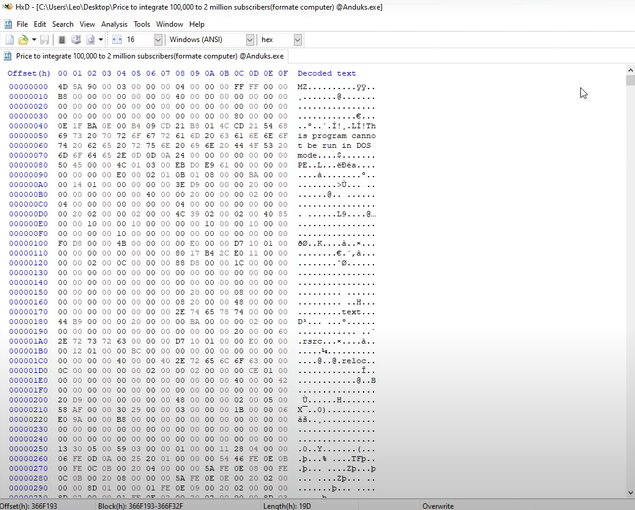Viewport: 635px width, 510px height.
Task: Open the bytes per row 16 dropdown
Action: (158, 40)
